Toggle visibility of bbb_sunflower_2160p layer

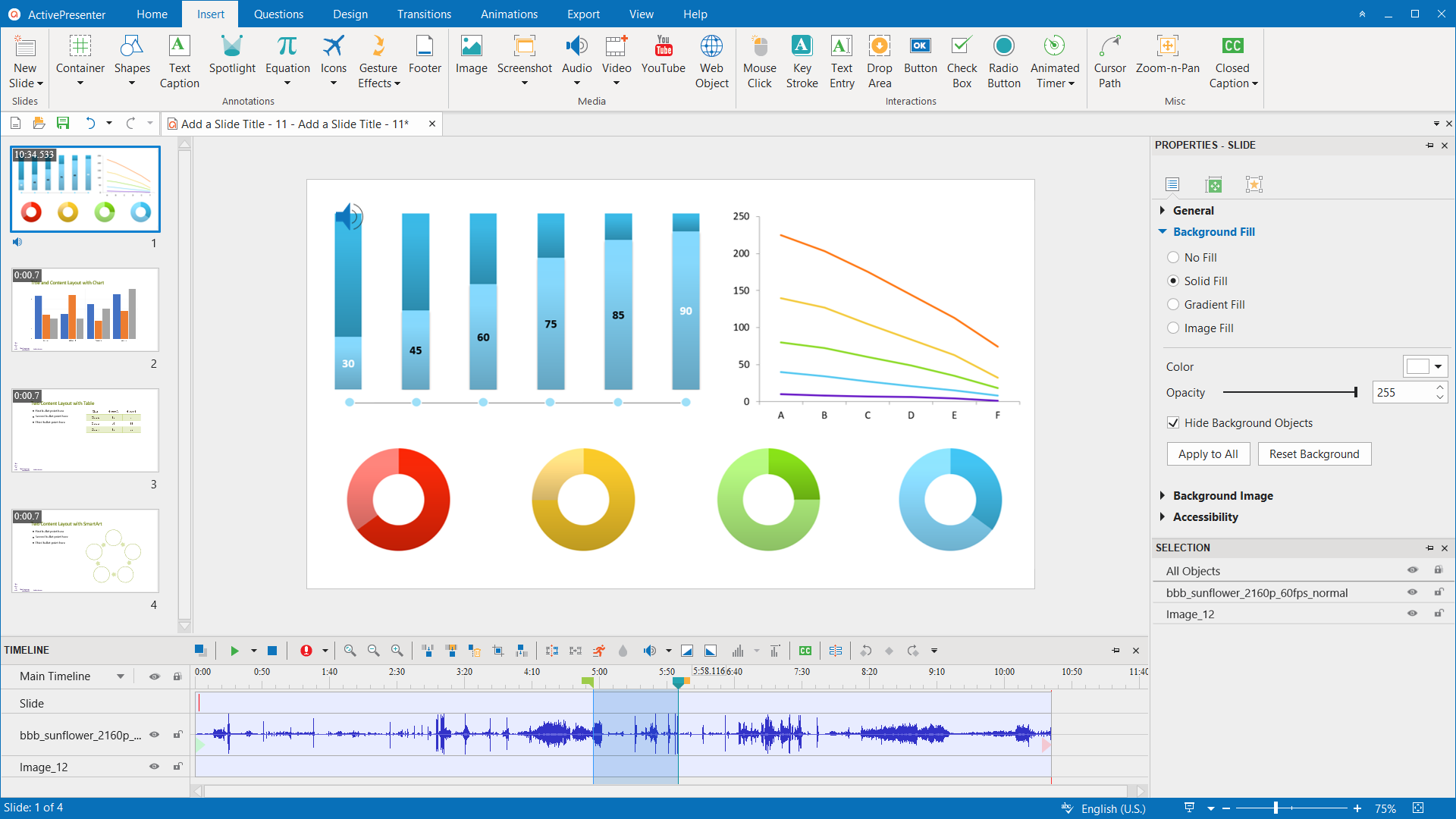tap(154, 735)
